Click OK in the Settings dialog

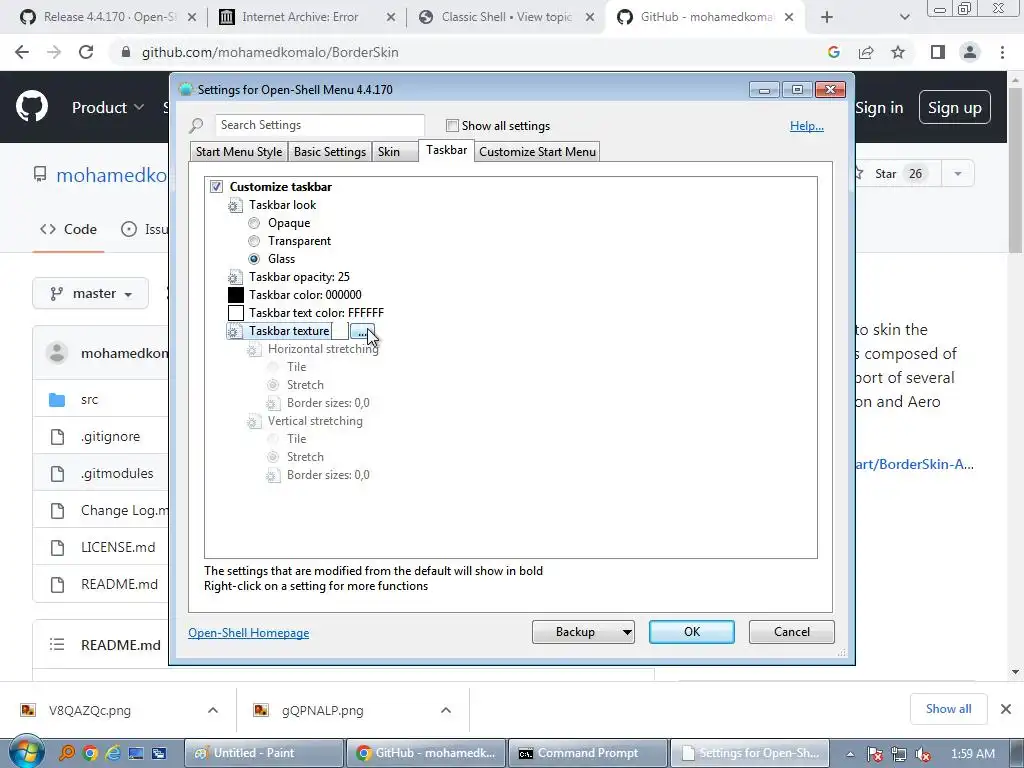[x=692, y=632]
